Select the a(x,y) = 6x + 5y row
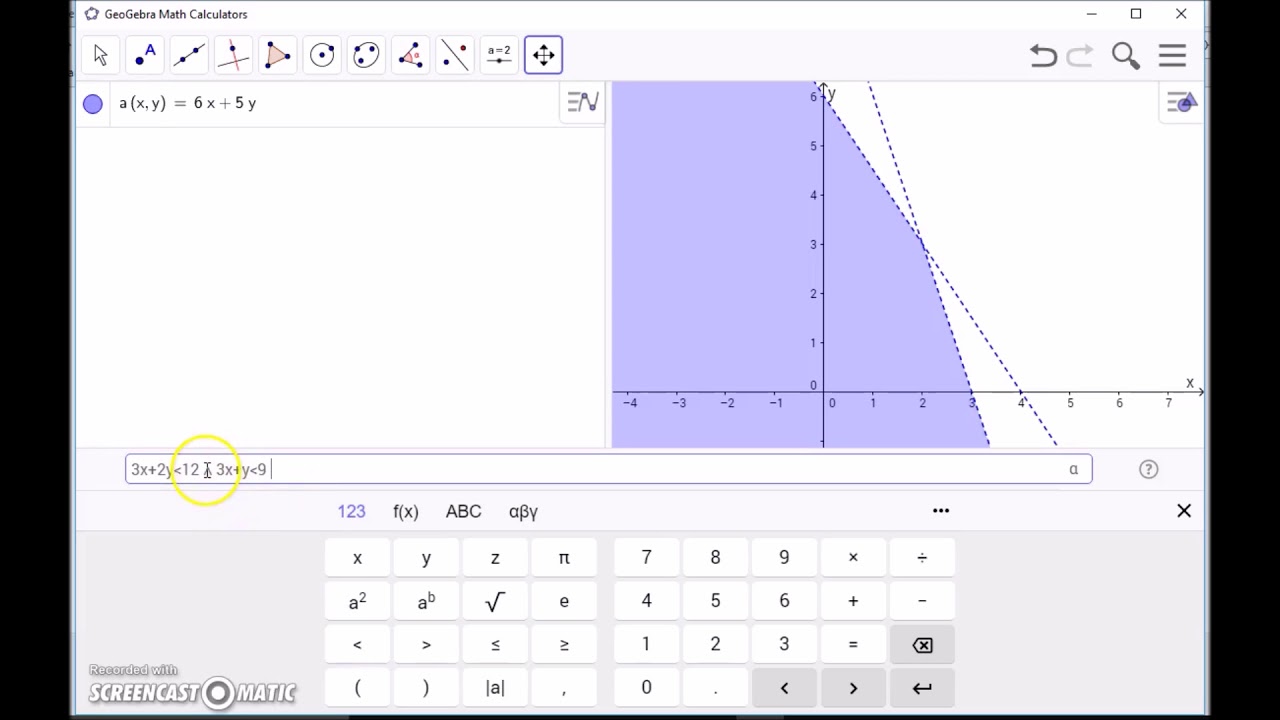Viewport: 1280px width, 720px height. pos(341,103)
